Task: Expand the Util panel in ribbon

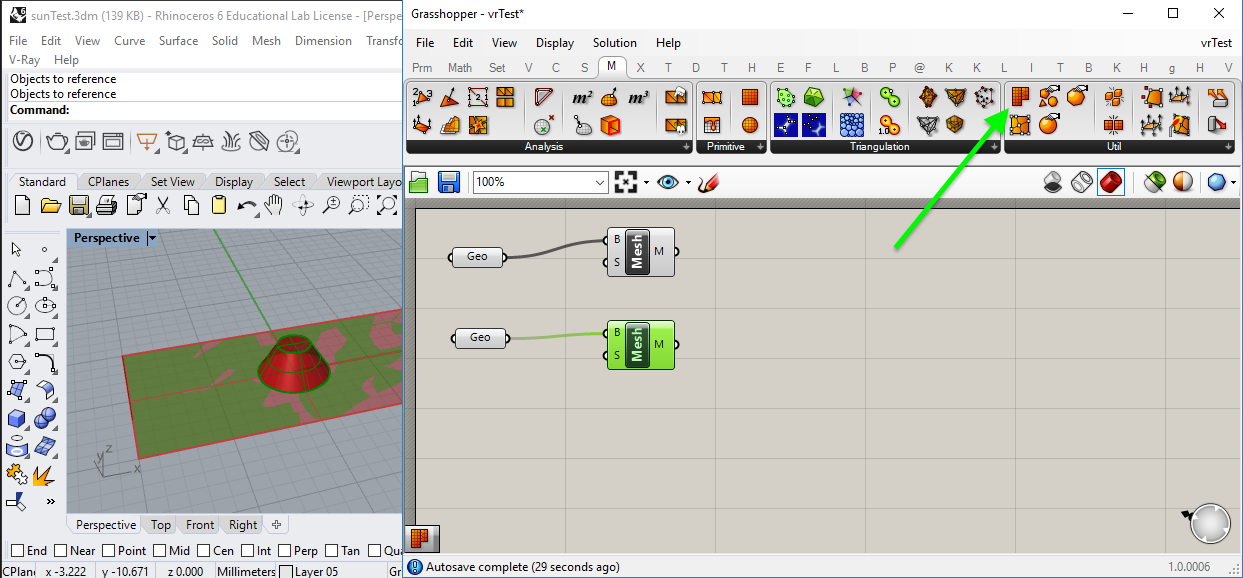Action: (1229, 147)
